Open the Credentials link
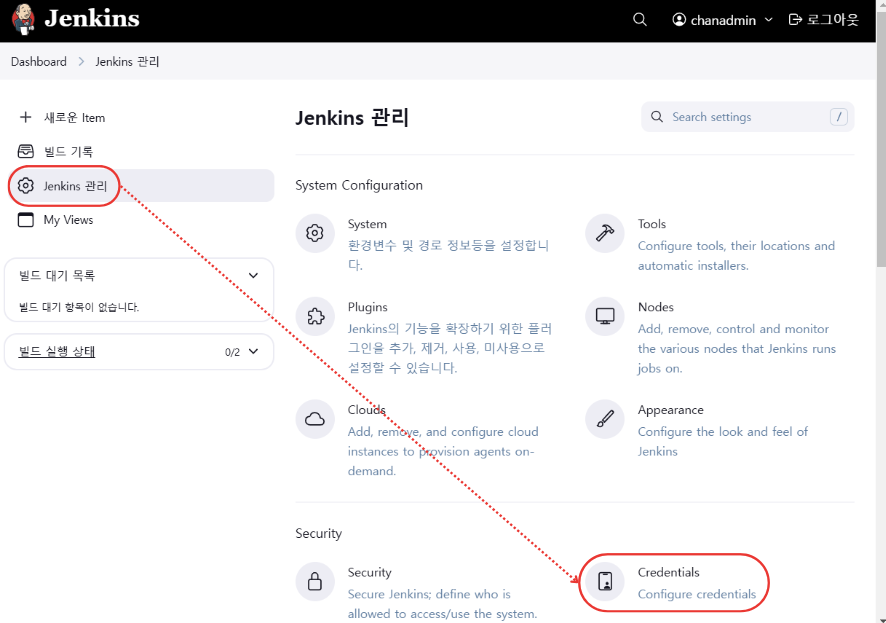This screenshot has width=886, height=623. pos(668,572)
